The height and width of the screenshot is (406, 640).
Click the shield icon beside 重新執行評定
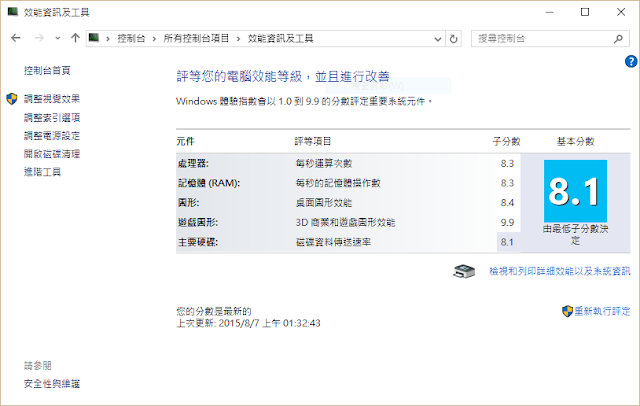pos(567,311)
